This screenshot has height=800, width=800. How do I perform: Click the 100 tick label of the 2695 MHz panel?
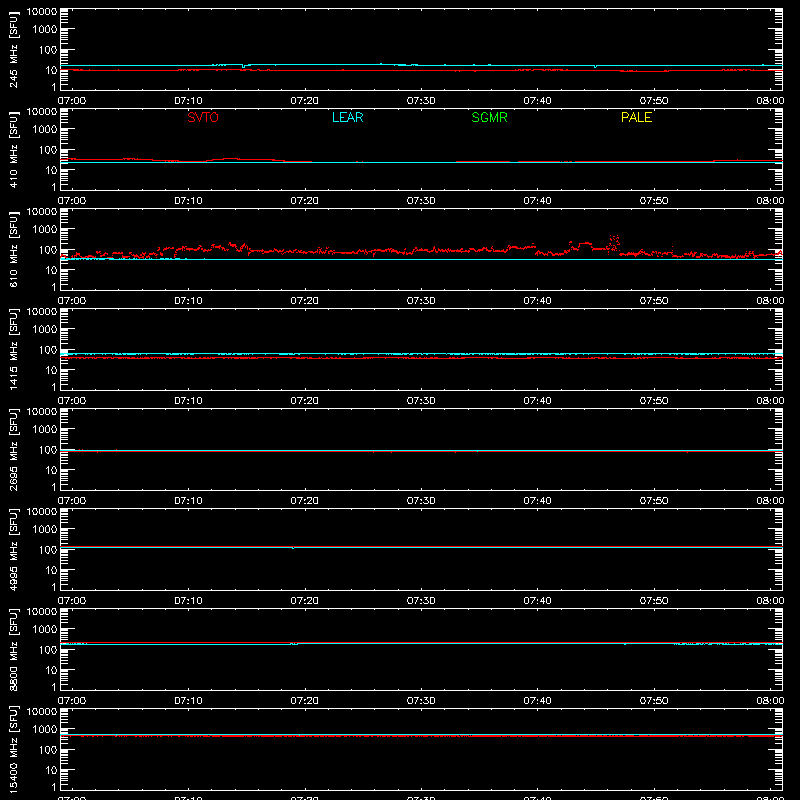pyautogui.click(x=48, y=450)
